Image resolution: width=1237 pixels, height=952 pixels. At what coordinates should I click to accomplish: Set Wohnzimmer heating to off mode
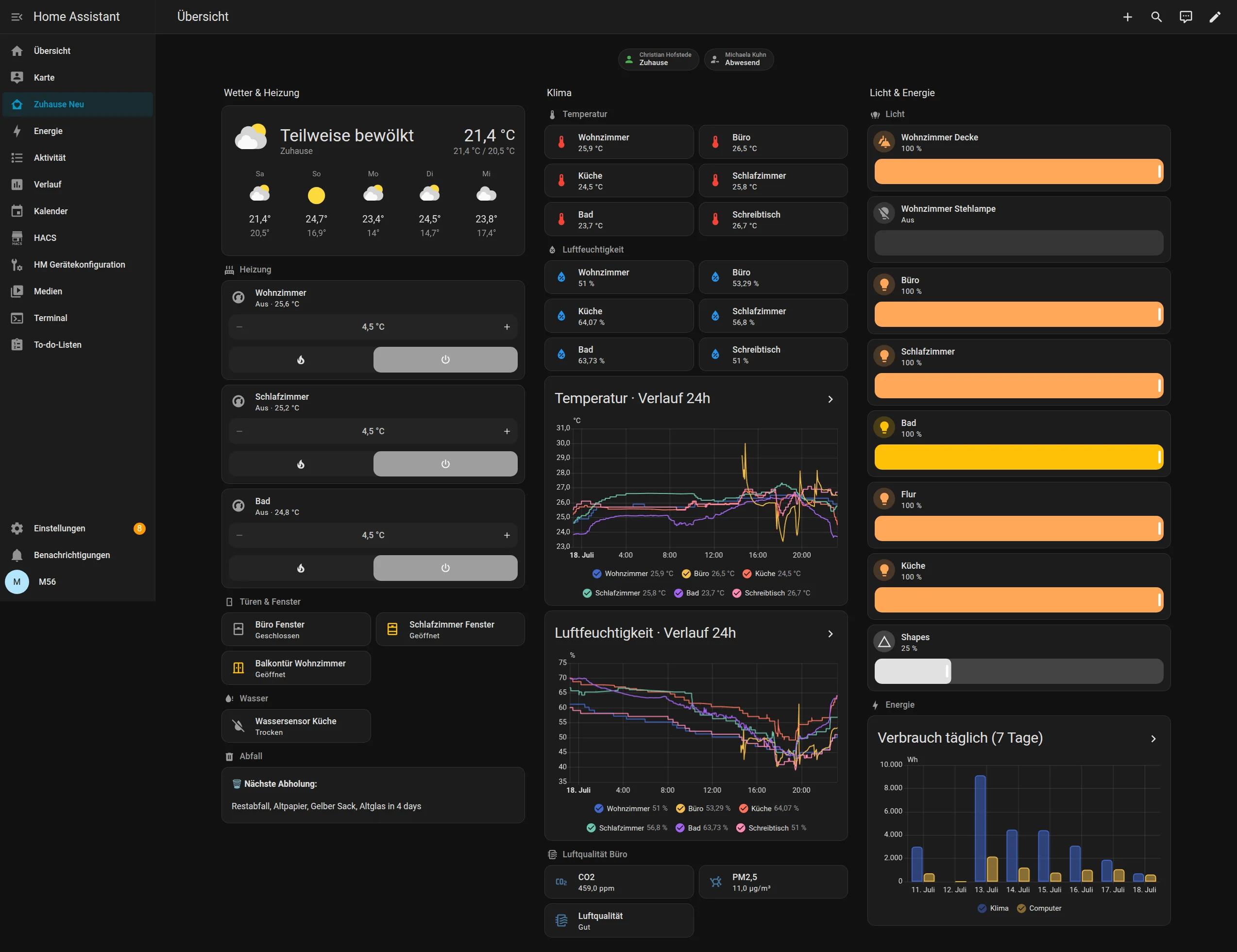[x=445, y=359]
